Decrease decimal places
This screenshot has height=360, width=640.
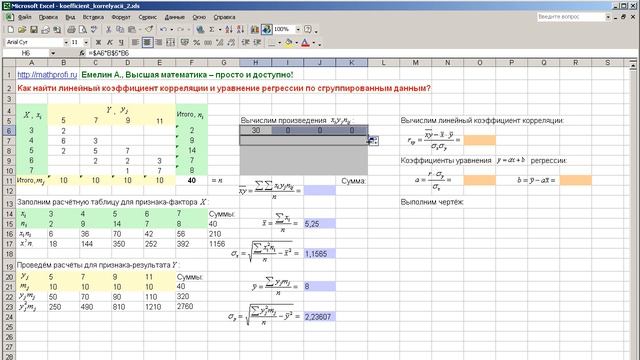coord(231,42)
